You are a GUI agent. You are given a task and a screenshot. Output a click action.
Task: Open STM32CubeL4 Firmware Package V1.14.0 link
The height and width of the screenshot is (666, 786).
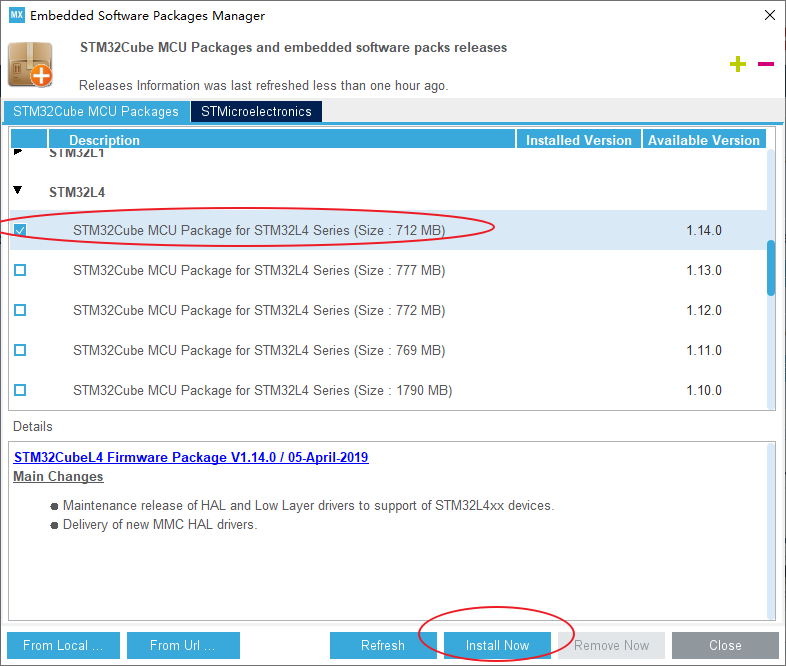click(x=191, y=457)
